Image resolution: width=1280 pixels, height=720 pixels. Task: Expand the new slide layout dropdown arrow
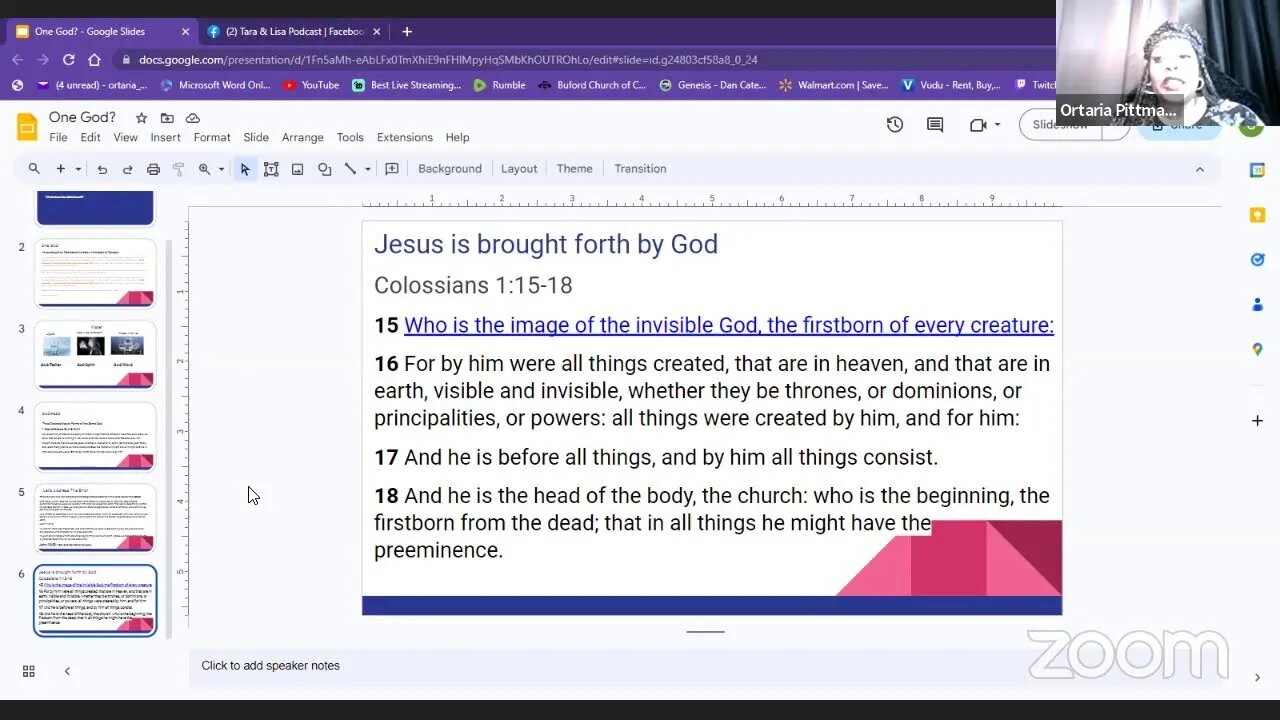point(77,169)
